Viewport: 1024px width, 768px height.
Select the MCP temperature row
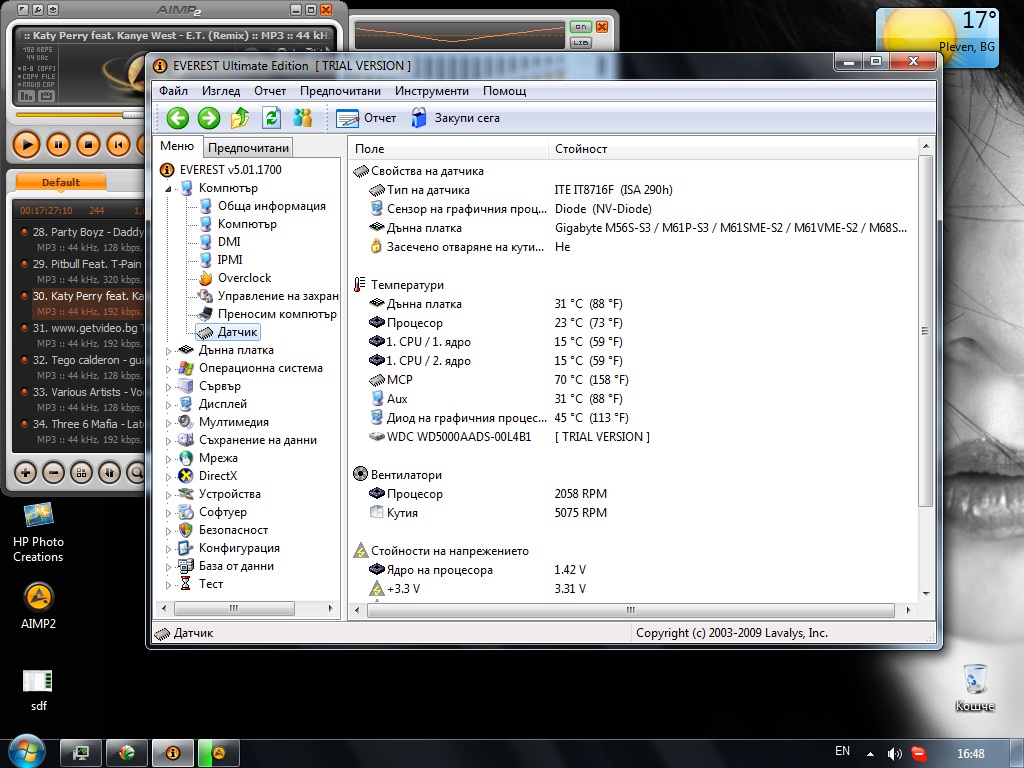click(x=632, y=379)
